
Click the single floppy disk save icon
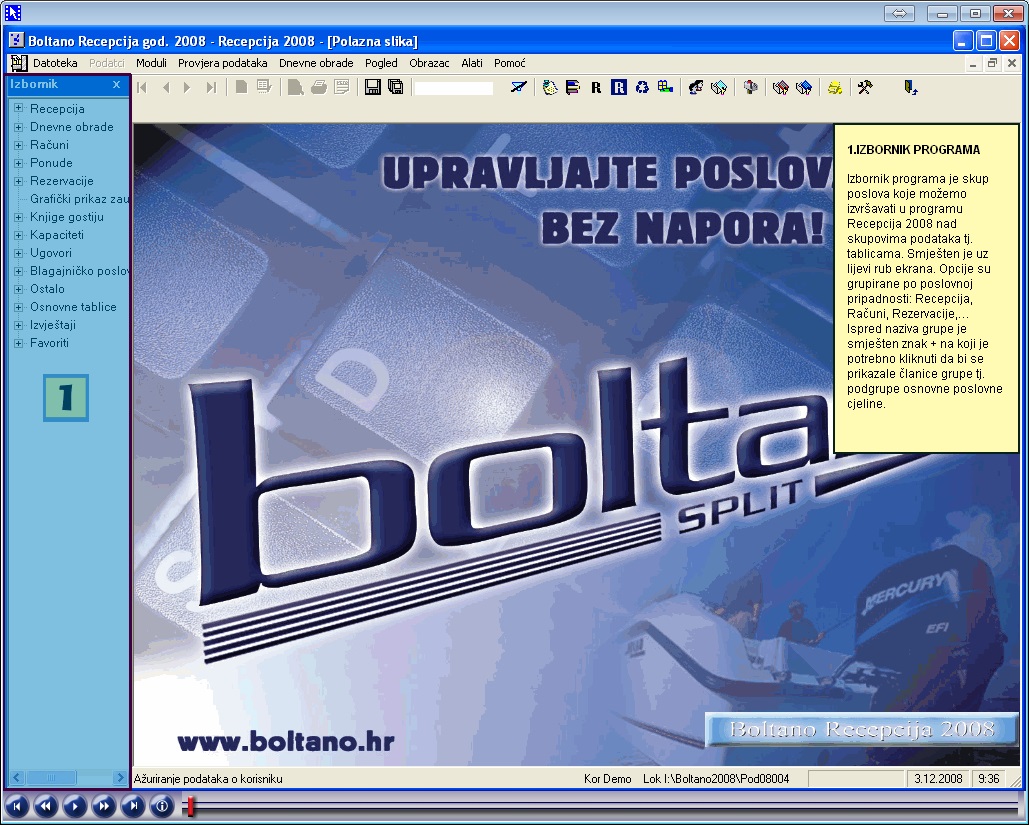[373, 88]
